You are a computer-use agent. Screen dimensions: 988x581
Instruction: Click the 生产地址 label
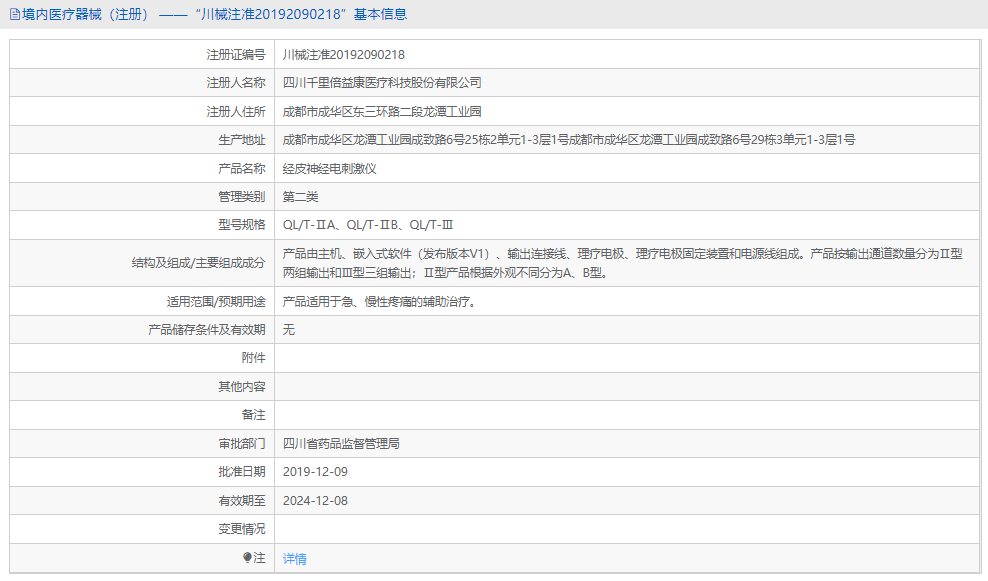(x=242, y=140)
